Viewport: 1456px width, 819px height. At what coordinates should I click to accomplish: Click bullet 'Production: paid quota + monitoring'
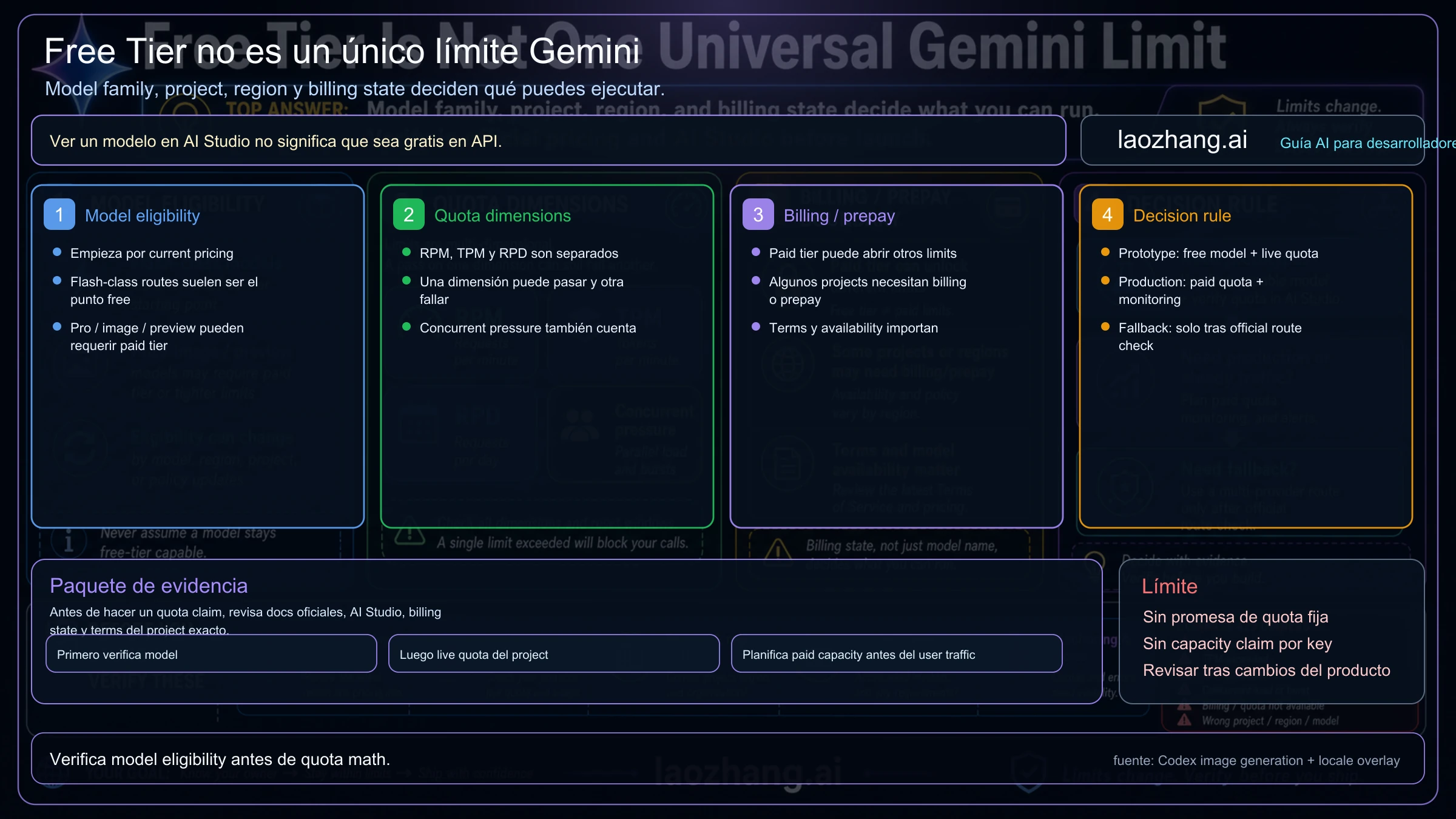pyautogui.click(x=1191, y=291)
